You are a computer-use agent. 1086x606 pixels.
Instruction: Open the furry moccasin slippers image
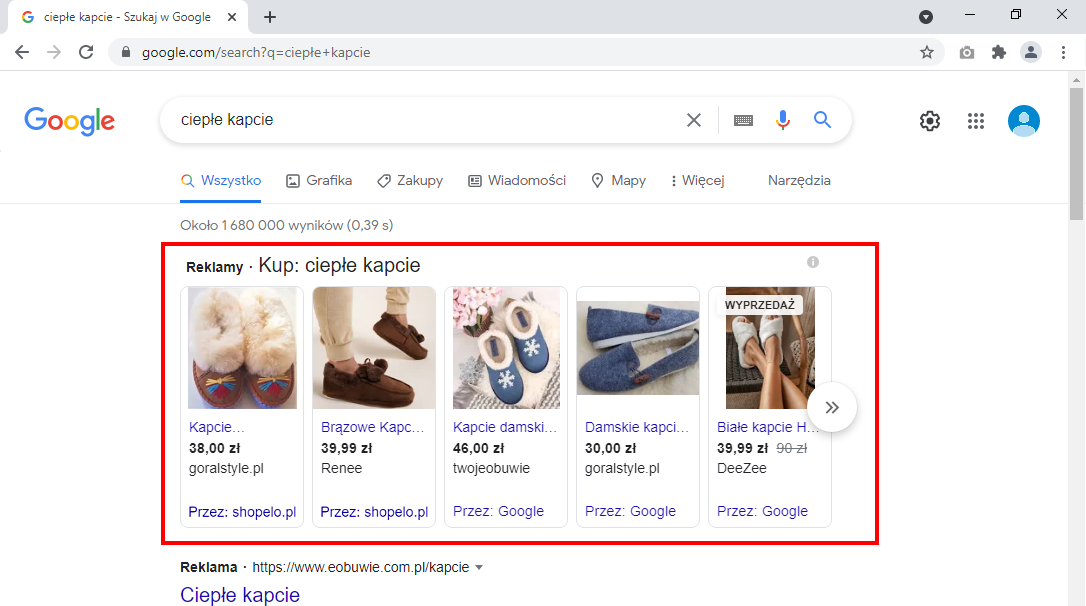click(x=242, y=348)
